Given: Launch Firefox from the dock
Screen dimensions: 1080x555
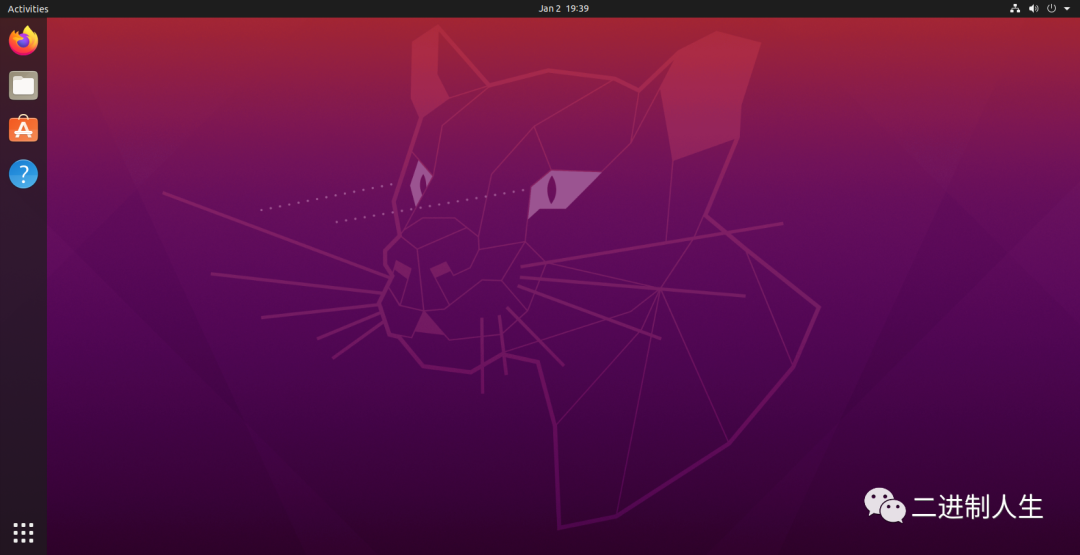Looking at the screenshot, I should point(23,41).
